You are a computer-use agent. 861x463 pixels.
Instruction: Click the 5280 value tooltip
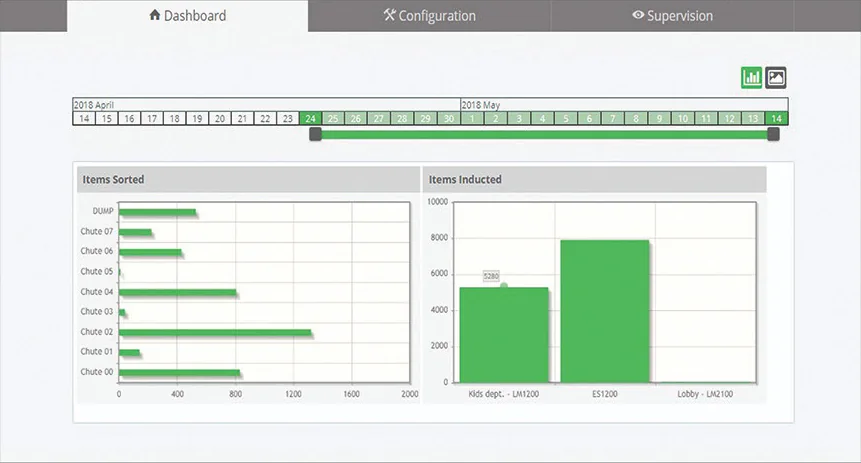(x=491, y=276)
